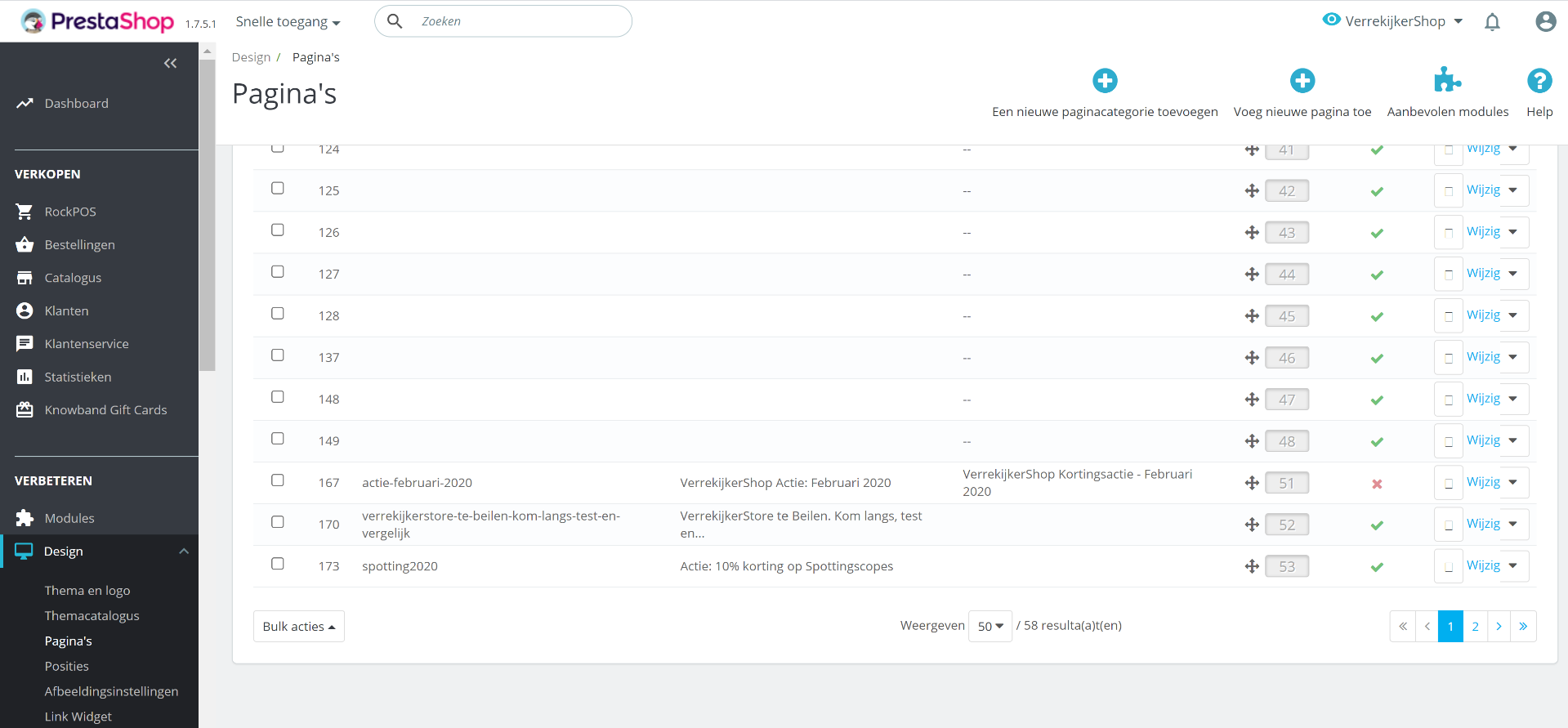This screenshot has height=728, width=1568.
Task: Click the Design breadcrumb link
Action: coord(251,57)
